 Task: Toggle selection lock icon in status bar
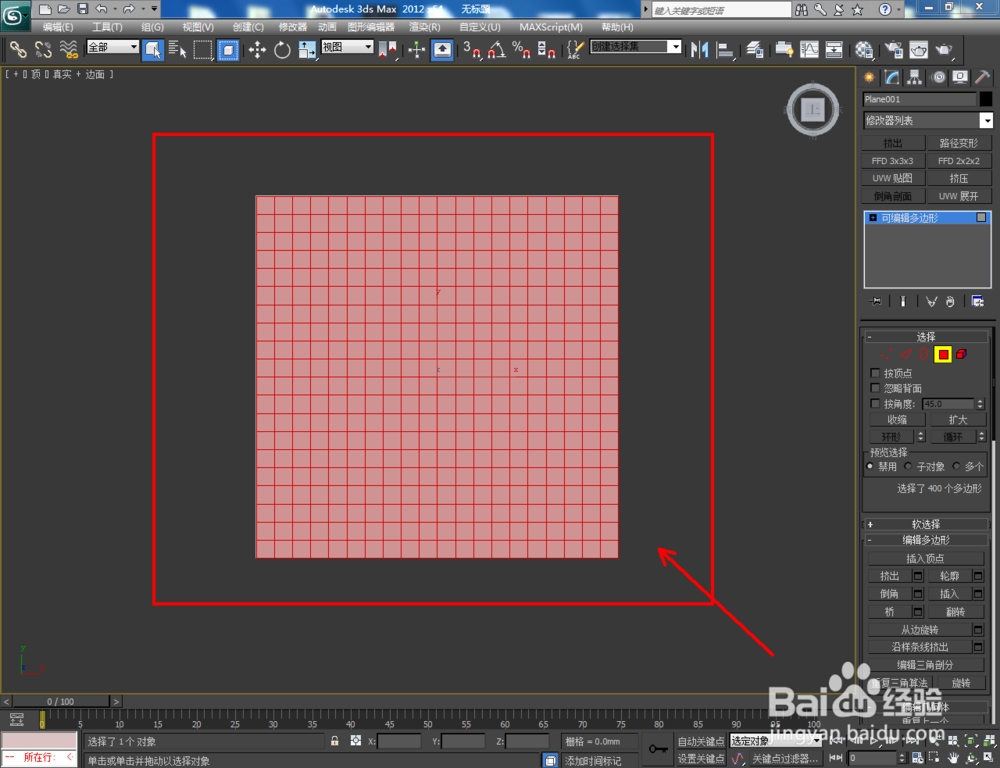(335, 741)
